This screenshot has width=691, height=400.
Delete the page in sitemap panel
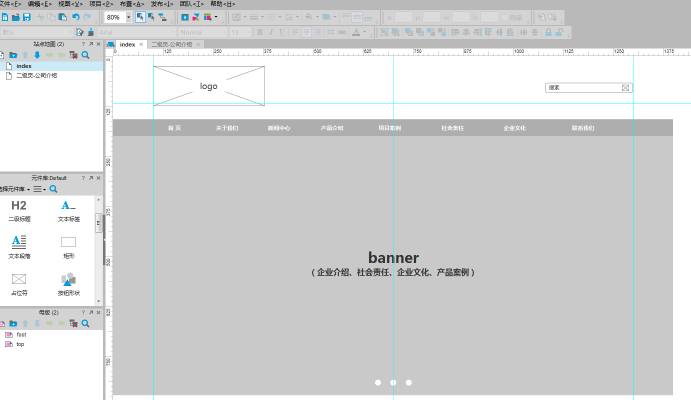click(x=73, y=55)
